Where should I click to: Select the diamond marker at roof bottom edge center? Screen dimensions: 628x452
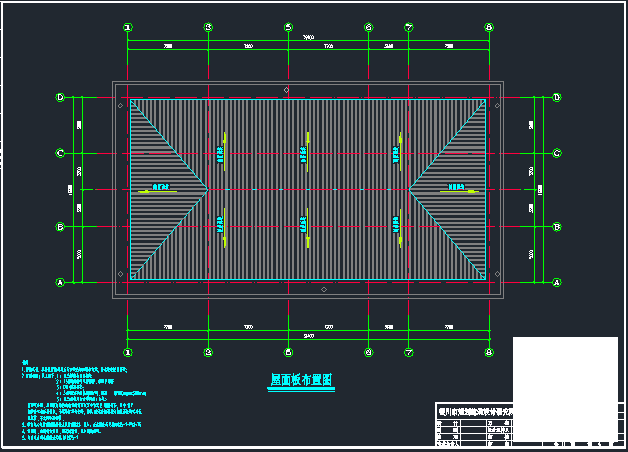pos(323,290)
